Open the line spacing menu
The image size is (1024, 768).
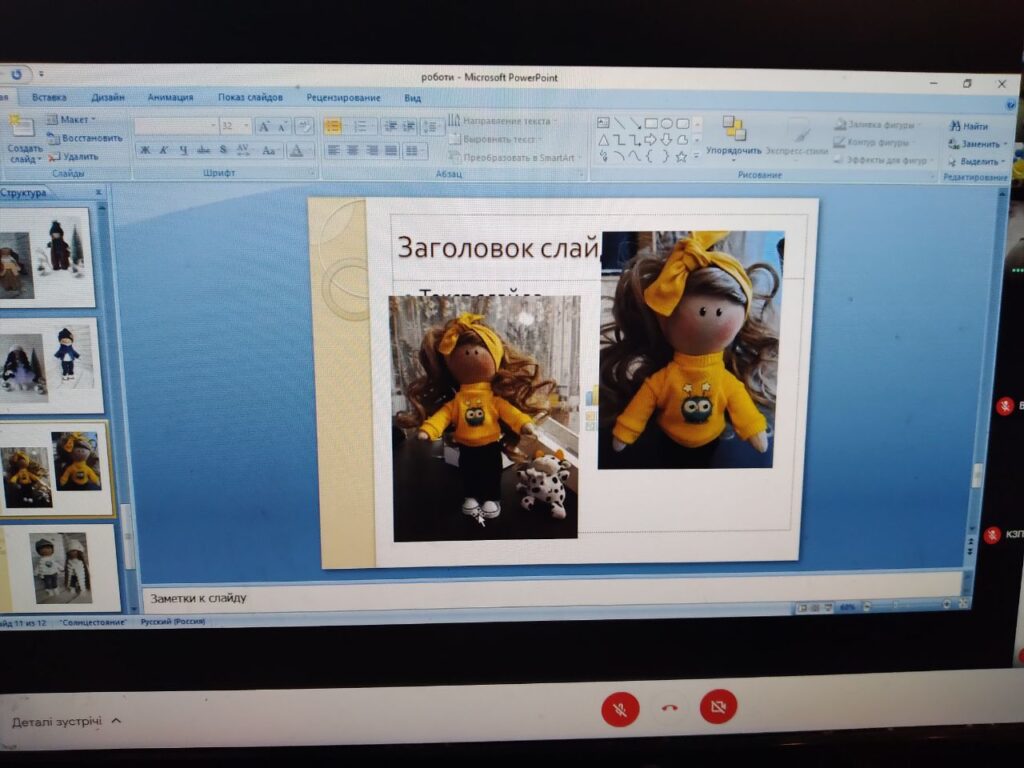[x=431, y=126]
